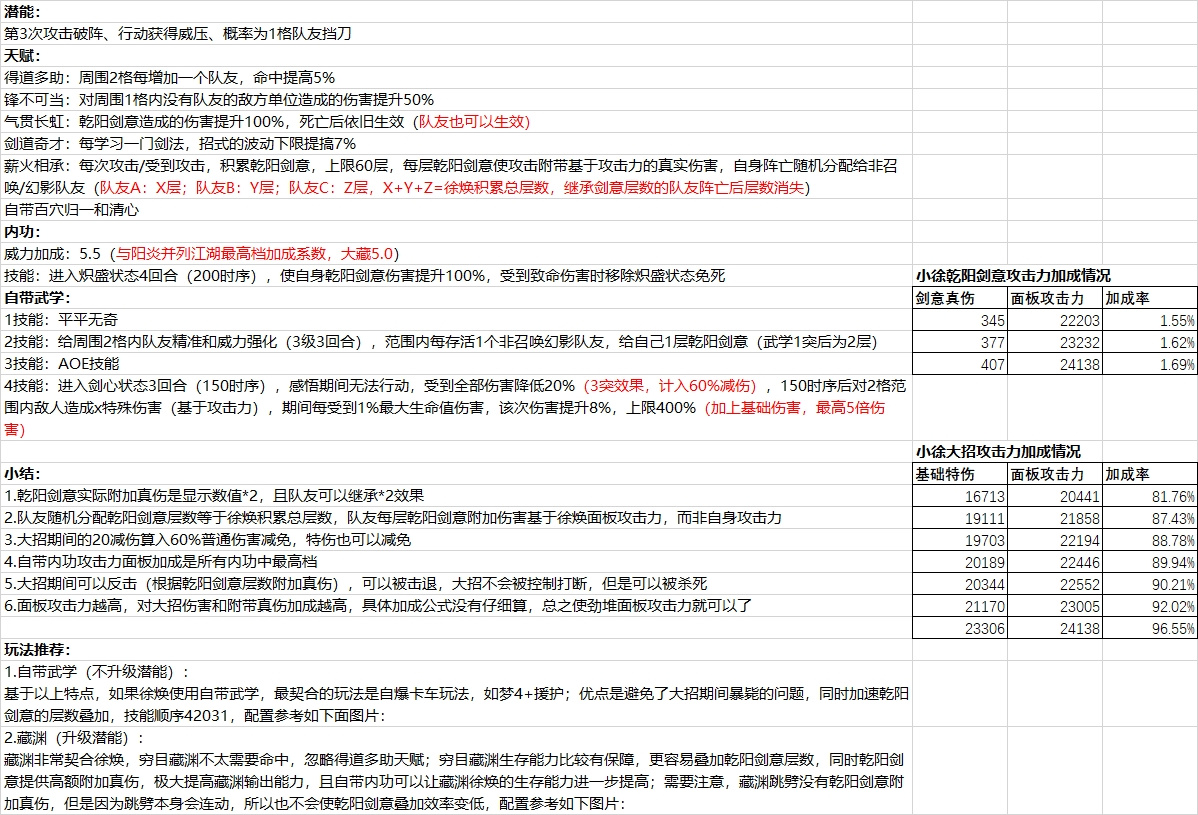Select the 自带百穴归一和清心 row
This screenshot has width=1198, height=815.
point(456,210)
